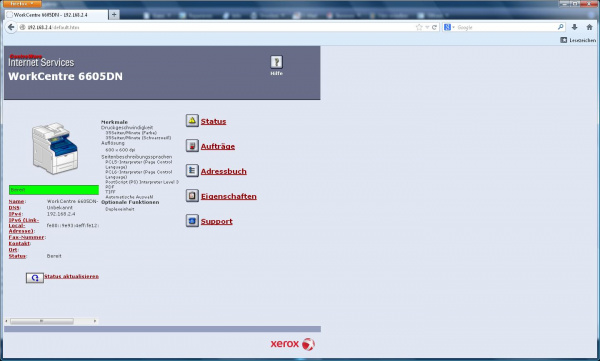Click the IP address 192.168.2.4 value
The image size is (600, 361).
click(61, 214)
